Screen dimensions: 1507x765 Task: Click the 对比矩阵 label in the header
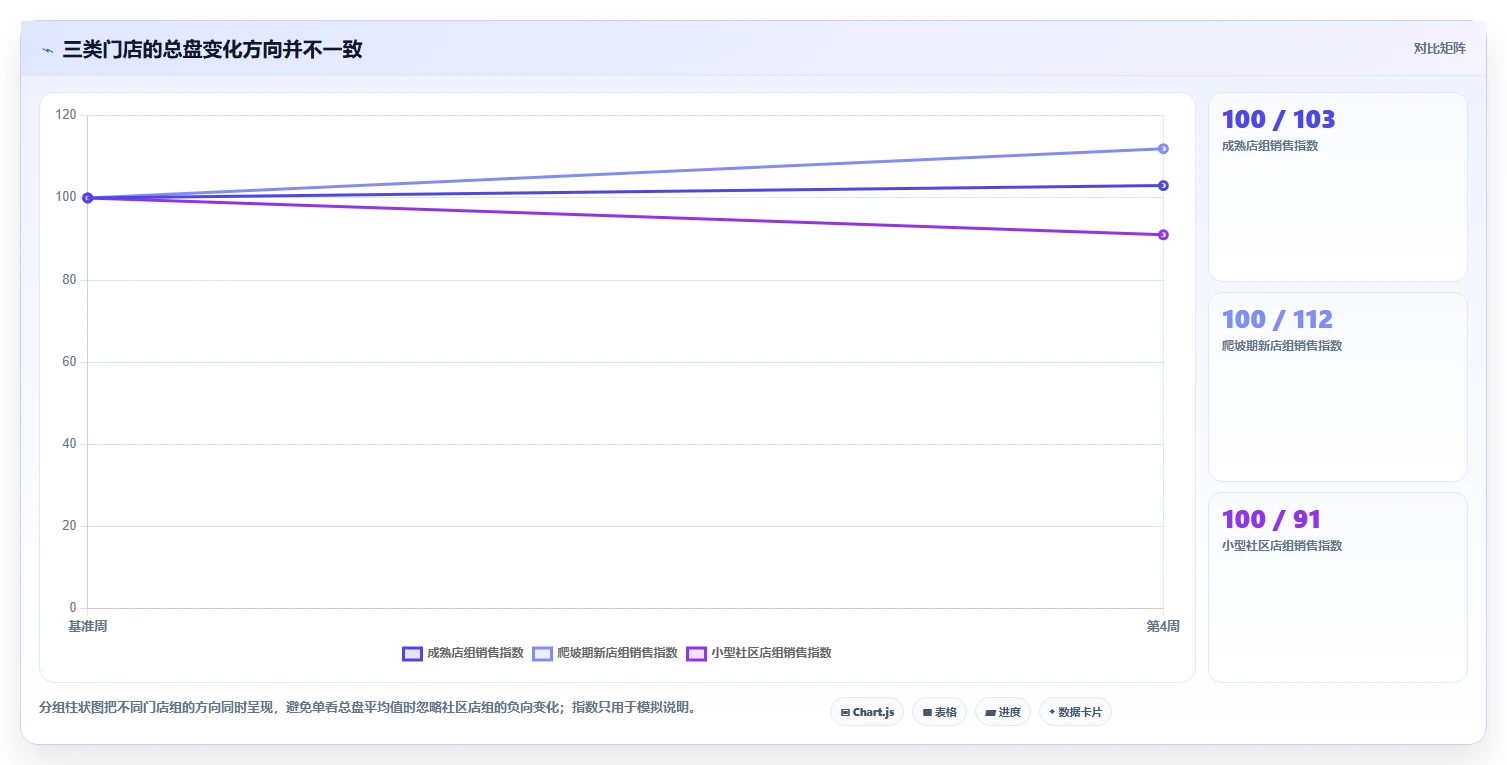[1439, 49]
